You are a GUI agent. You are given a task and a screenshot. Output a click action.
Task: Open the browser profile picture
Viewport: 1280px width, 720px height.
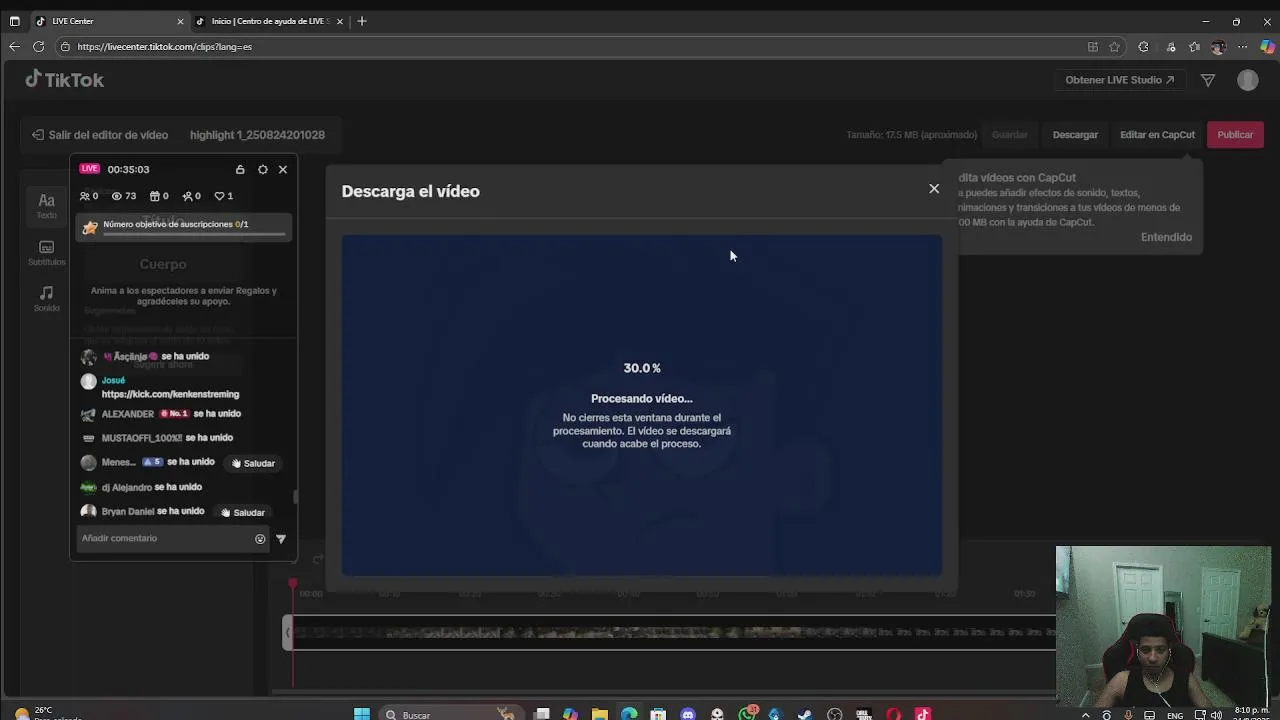[1218, 46]
